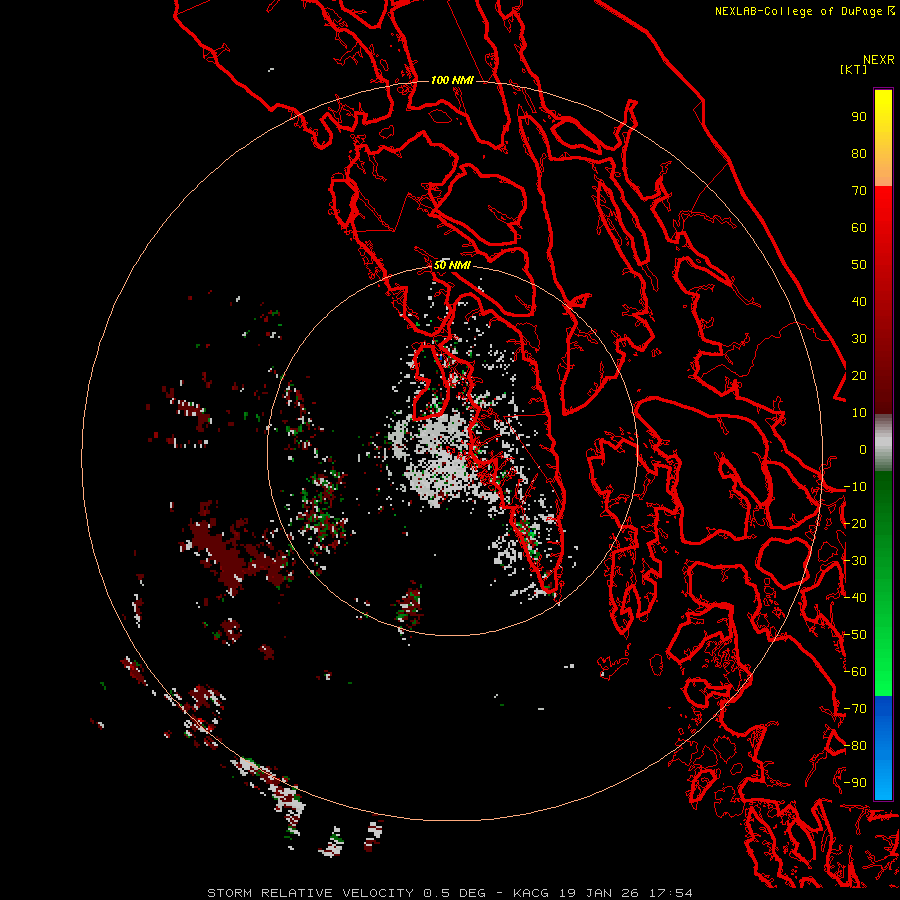The height and width of the screenshot is (900, 900).
Task: Click the 60 value on the velocity scale
Action: (859, 228)
